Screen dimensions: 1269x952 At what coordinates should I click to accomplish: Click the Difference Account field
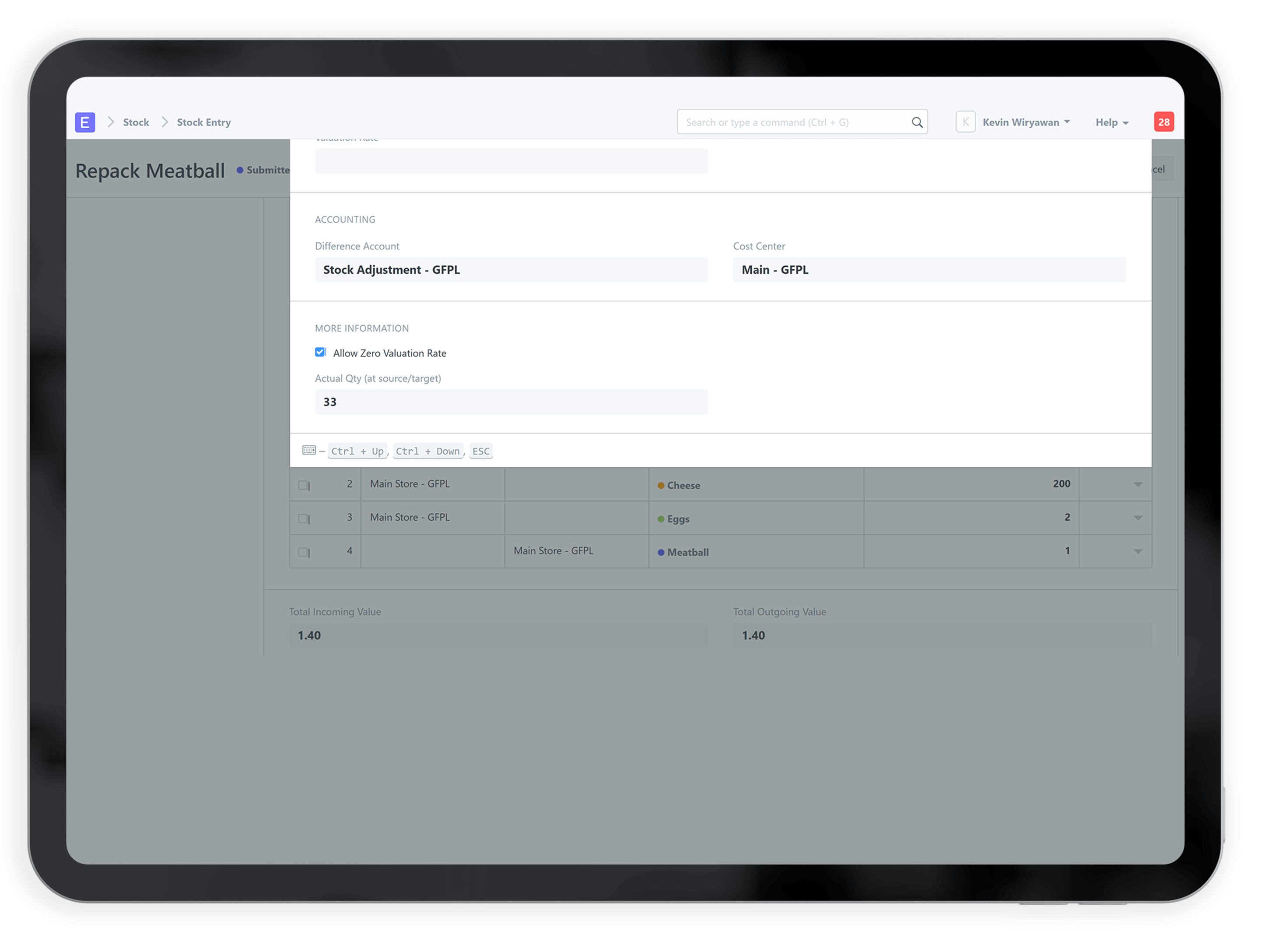point(511,270)
